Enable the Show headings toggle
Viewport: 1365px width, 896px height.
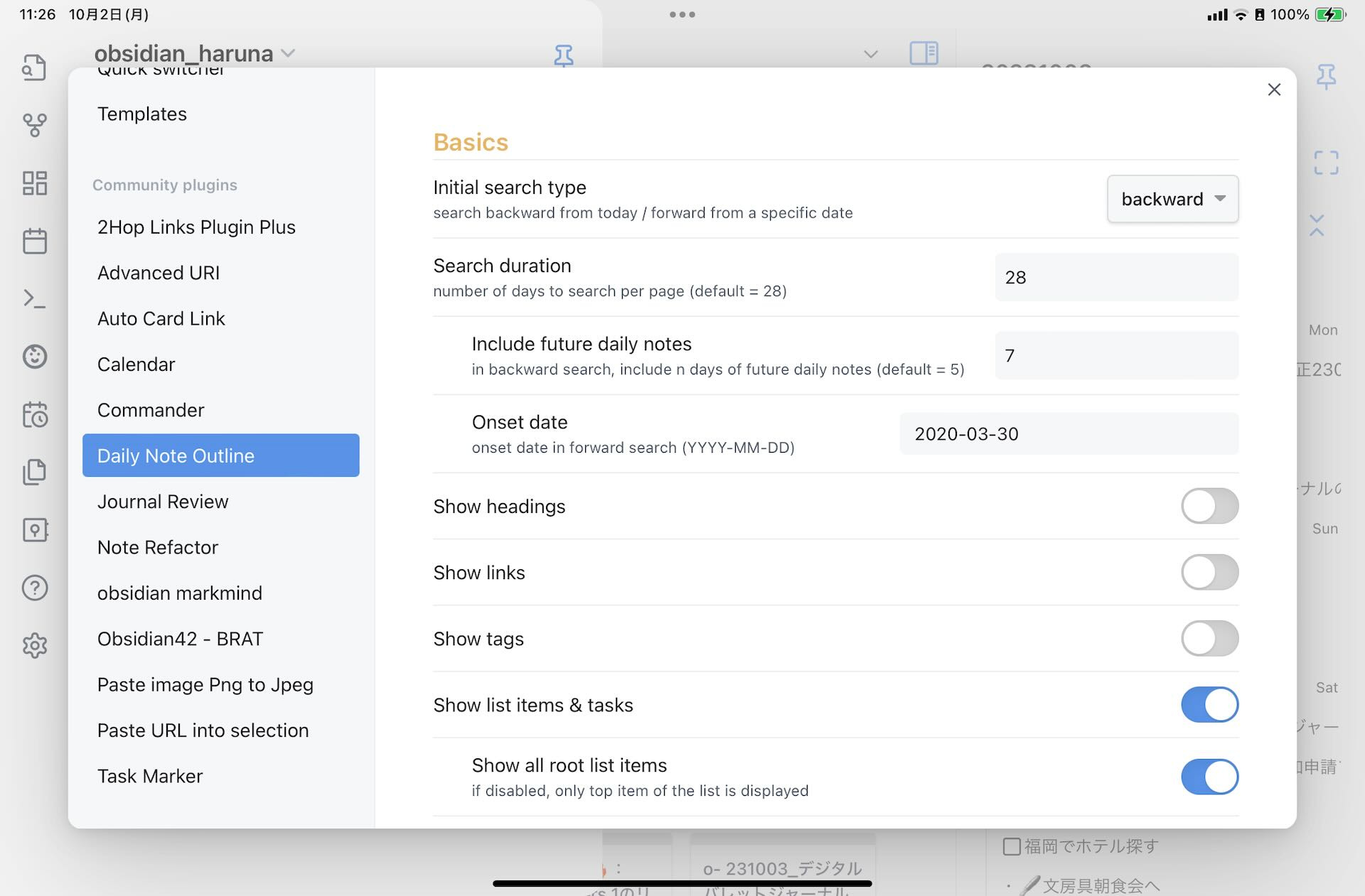tap(1209, 506)
